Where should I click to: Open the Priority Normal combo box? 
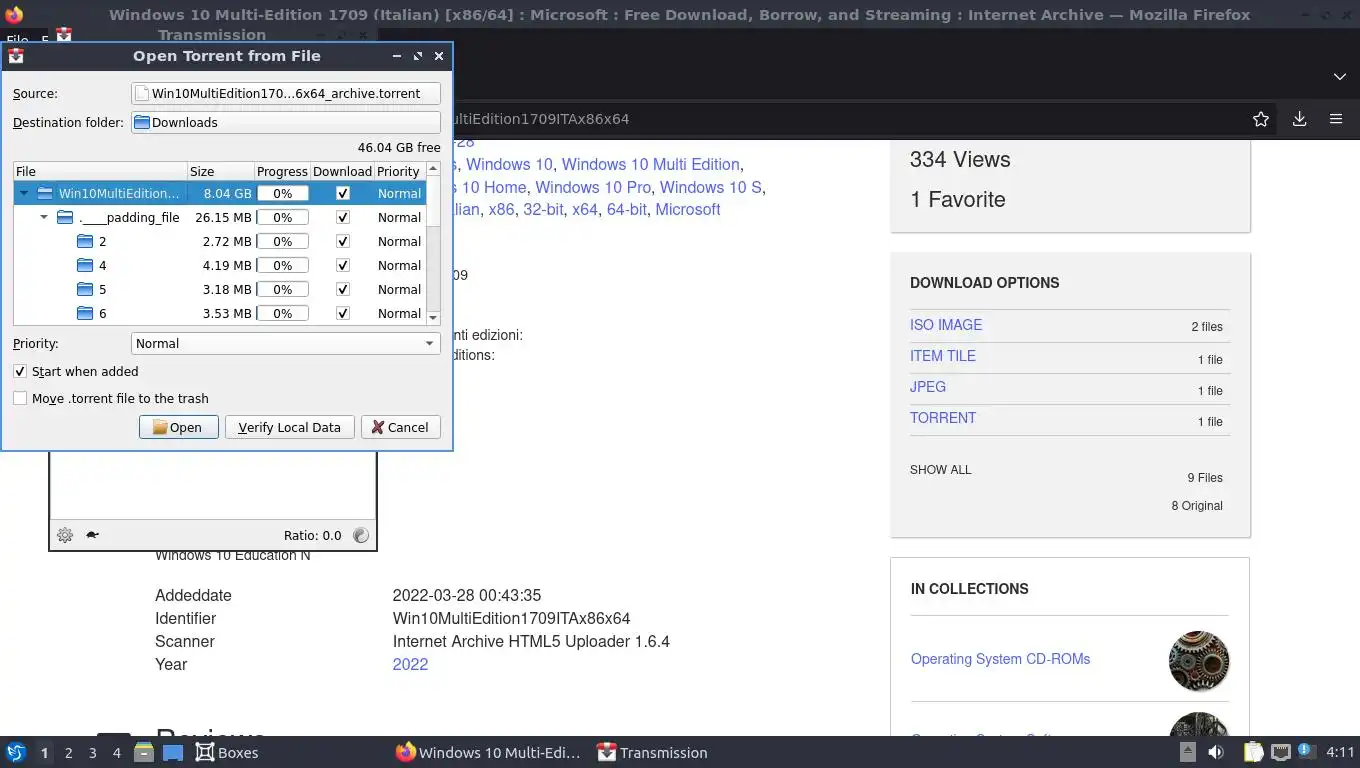286,343
